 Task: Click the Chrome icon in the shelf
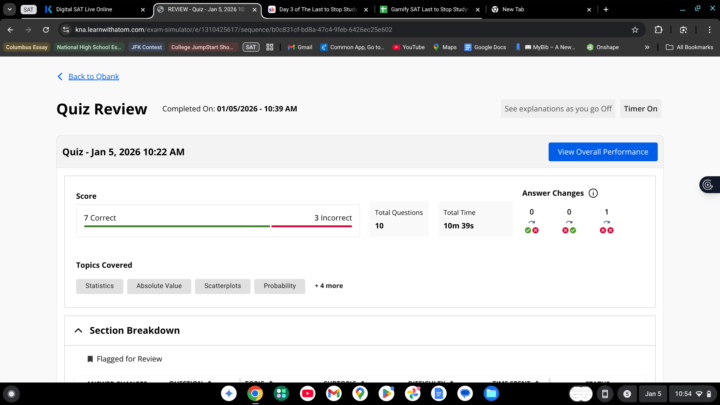pos(255,394)
